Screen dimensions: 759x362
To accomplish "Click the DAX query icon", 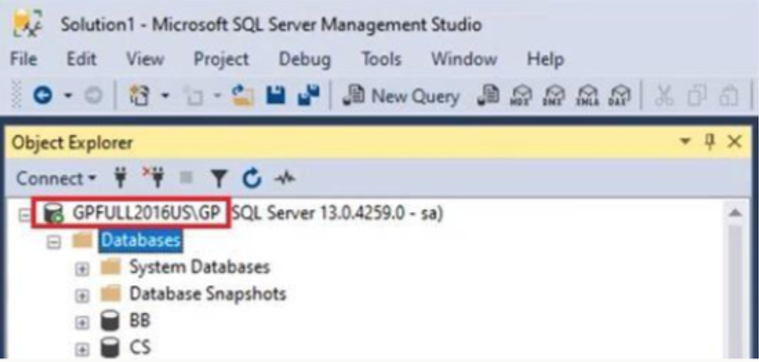I will [620, 96].
